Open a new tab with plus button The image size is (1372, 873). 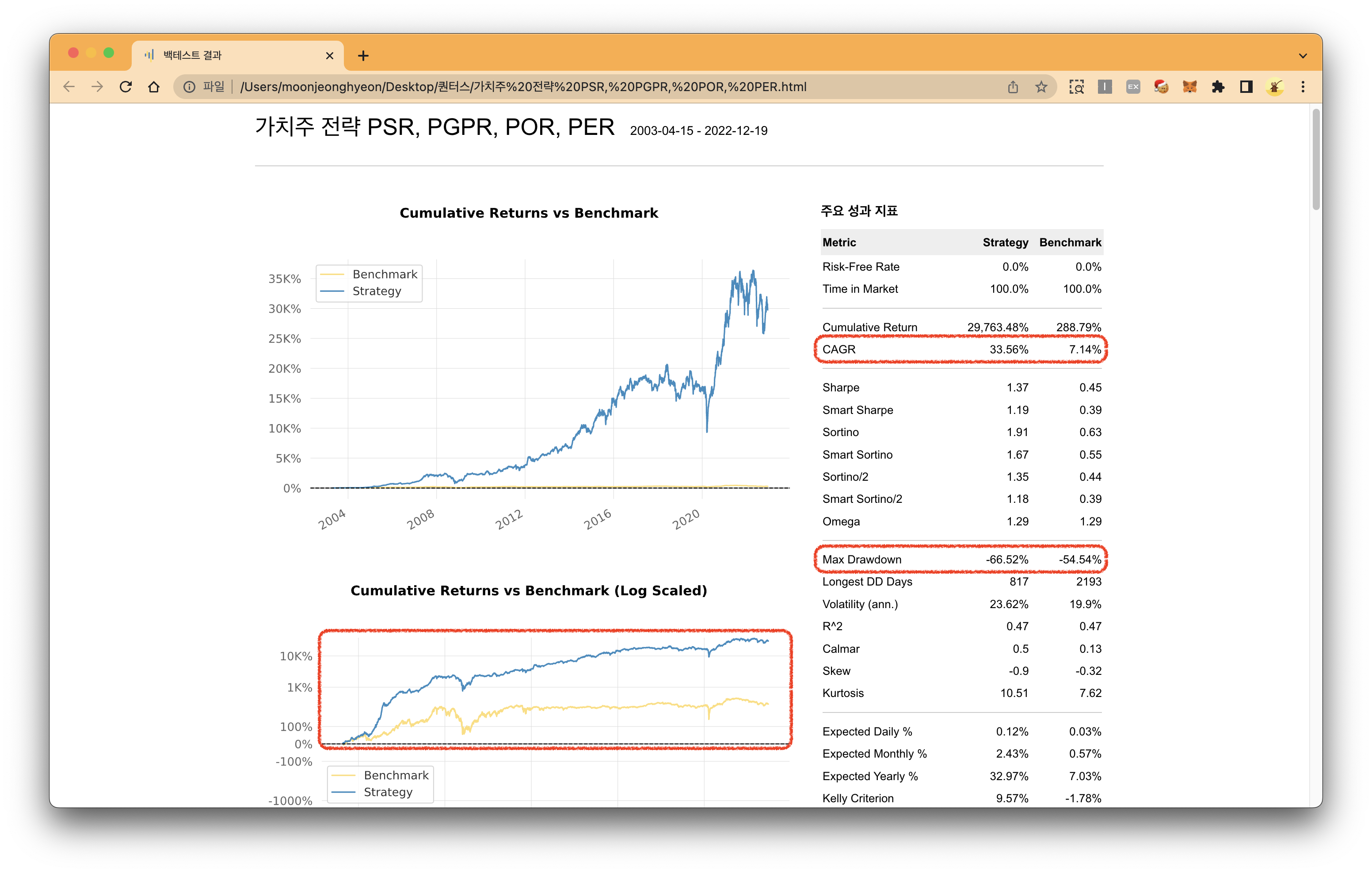[363, 56]
